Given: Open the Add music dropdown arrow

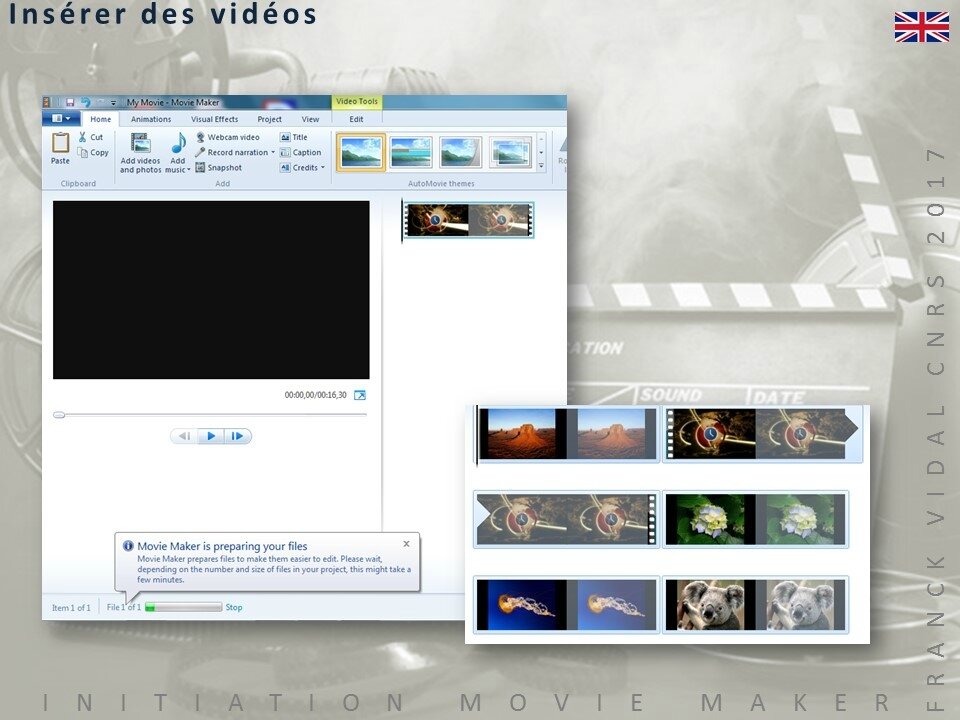Looking at the screenshot, I should (189, 170).
